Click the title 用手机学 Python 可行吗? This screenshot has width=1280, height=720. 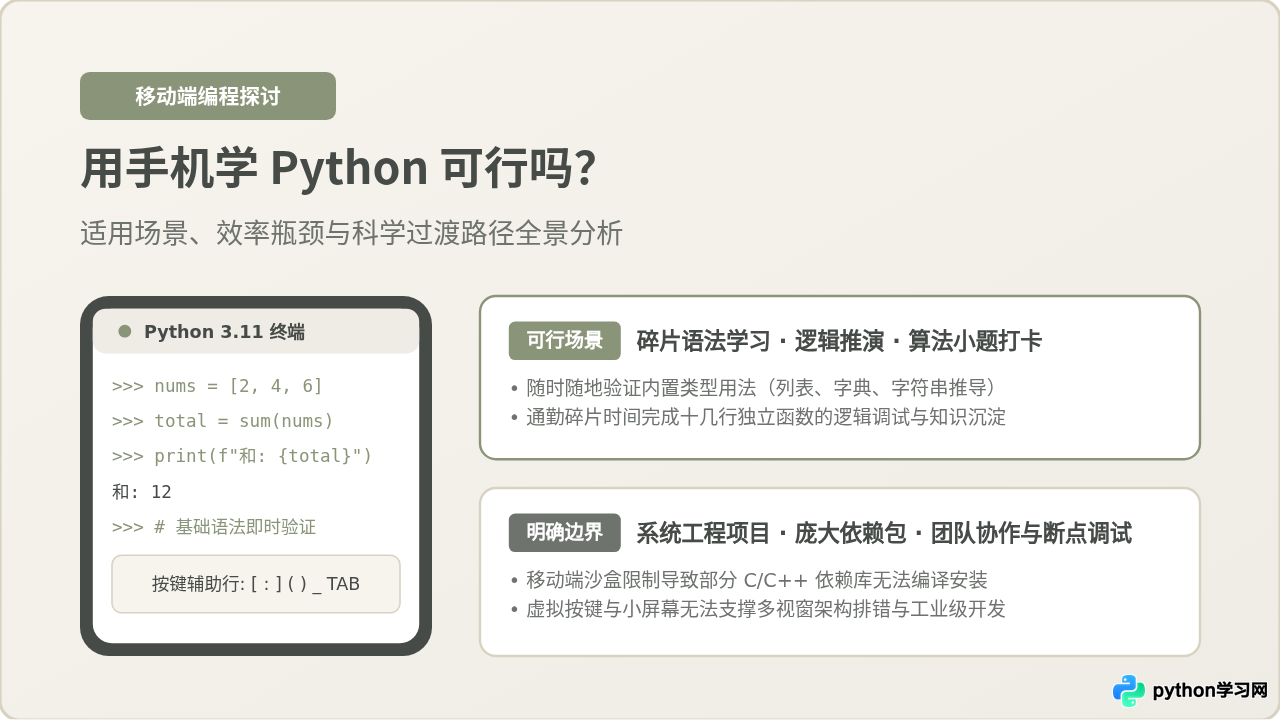(339, 168)
